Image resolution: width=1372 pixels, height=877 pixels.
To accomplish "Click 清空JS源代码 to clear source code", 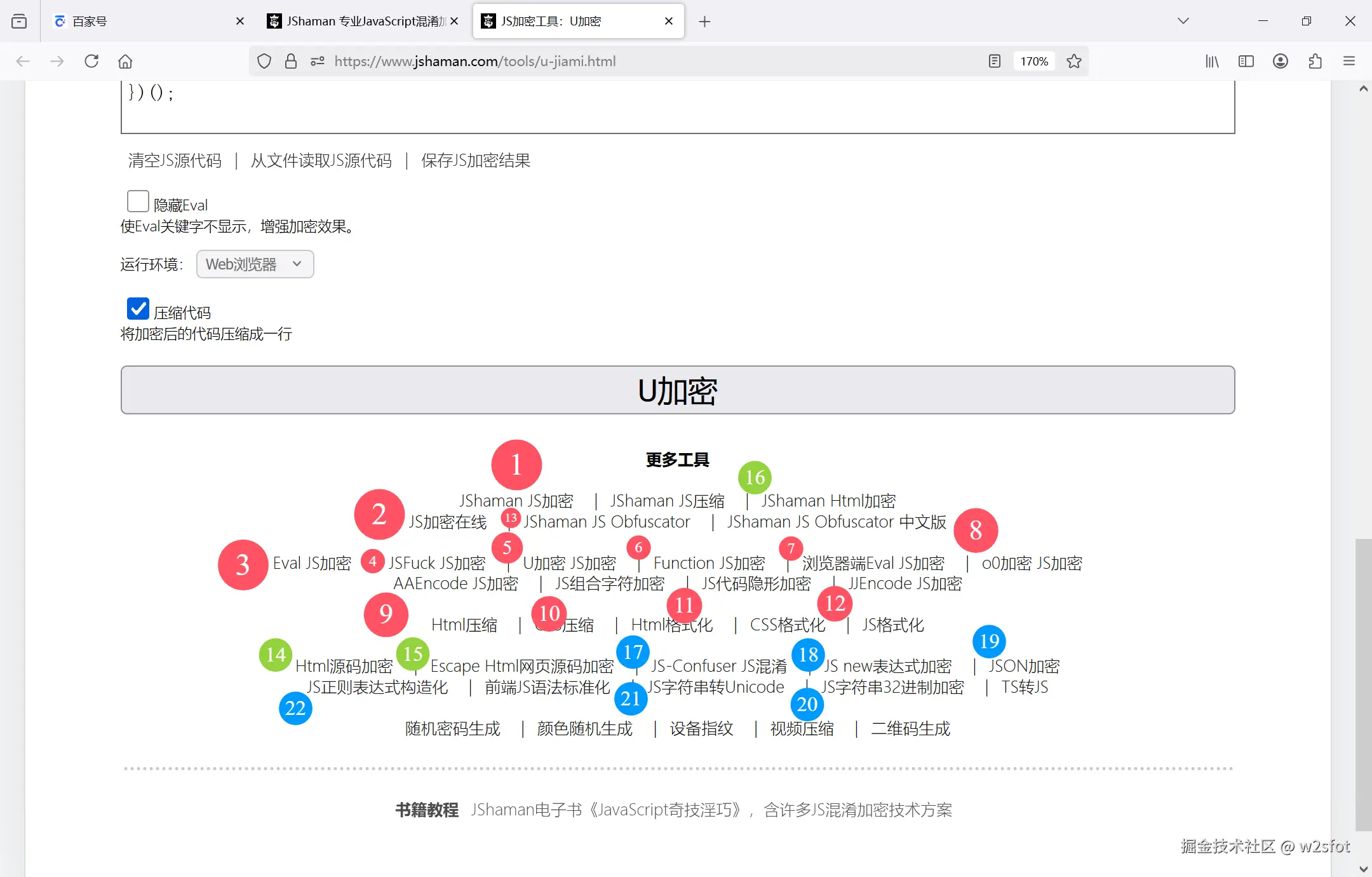I will click(x=173, y=160).
